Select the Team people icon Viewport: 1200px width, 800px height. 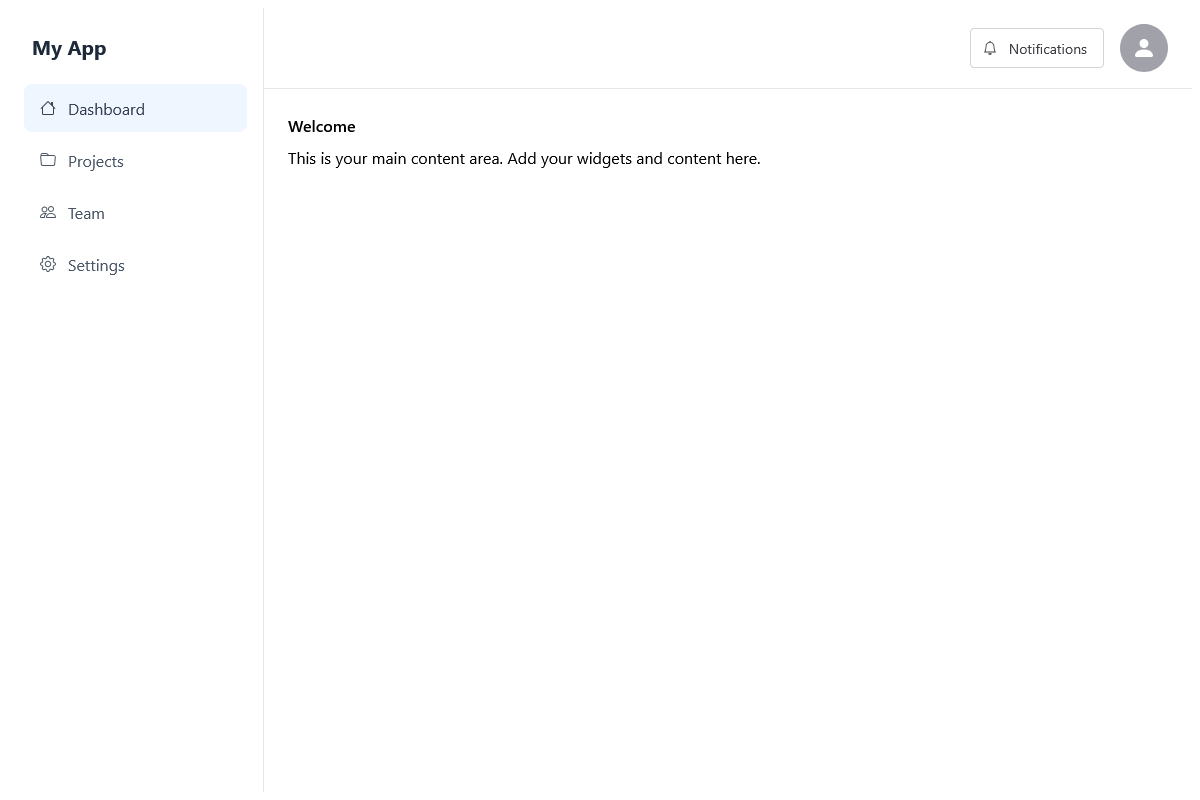click(x=48, y=212)
